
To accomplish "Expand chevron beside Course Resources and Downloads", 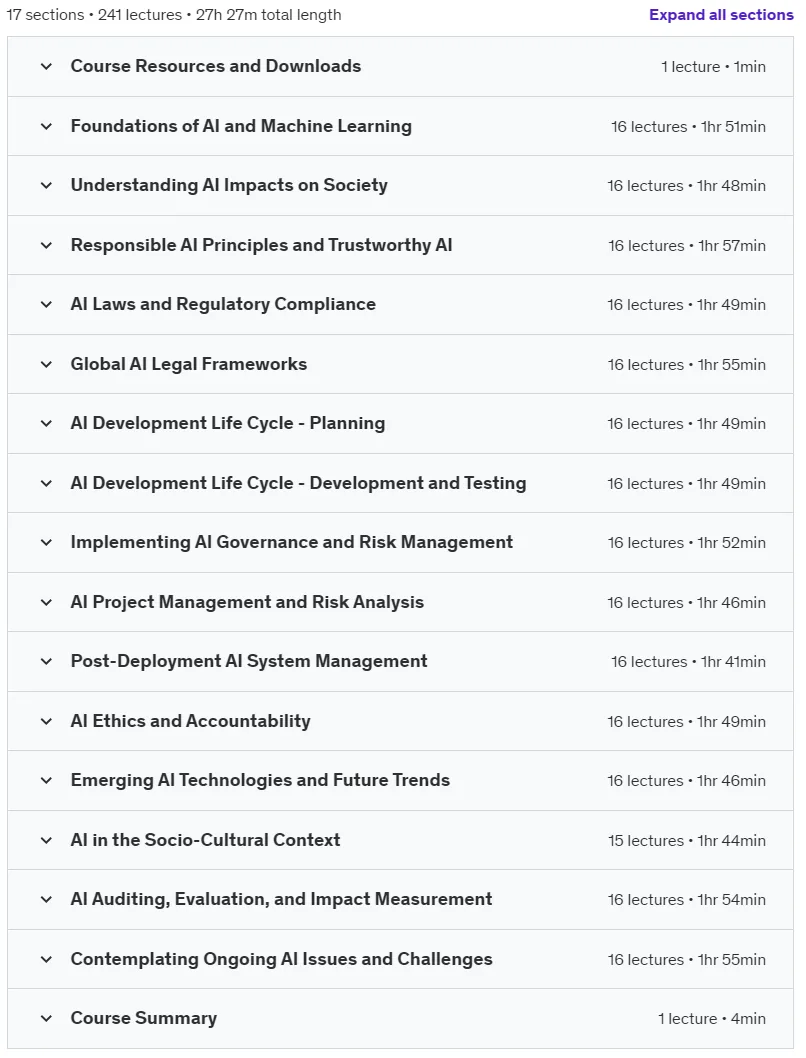I will coord(46,66).
